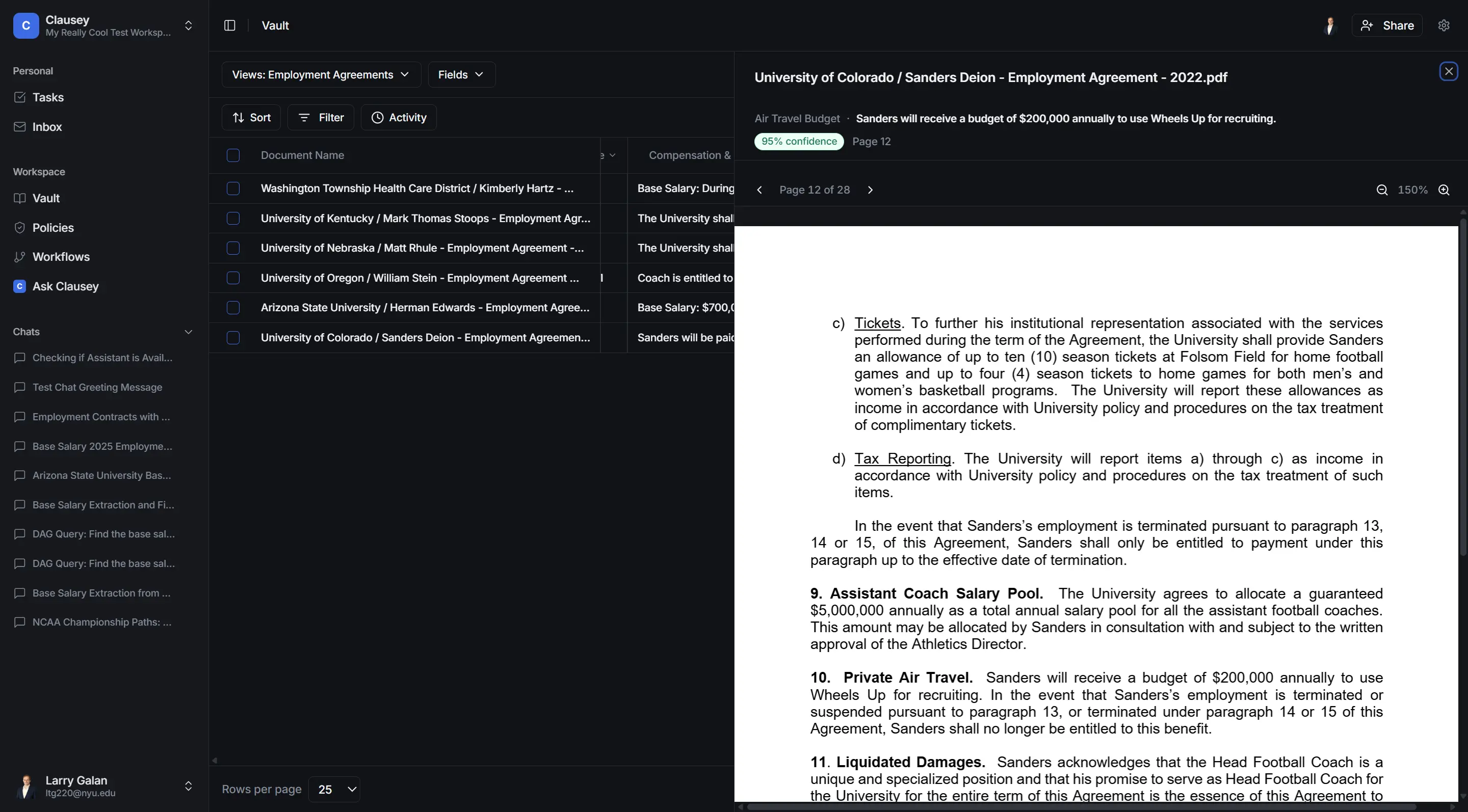Viewport: 1468px width, 812px height.
Task: Zoom in the PDF viewer
Action: (x=1444, y=190)
